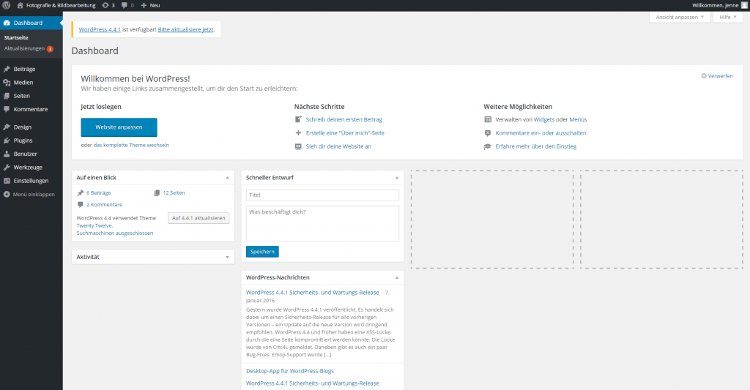
Task: Open the WordPress logo menu
Action: pyautogui.click(x=6, y=5)
